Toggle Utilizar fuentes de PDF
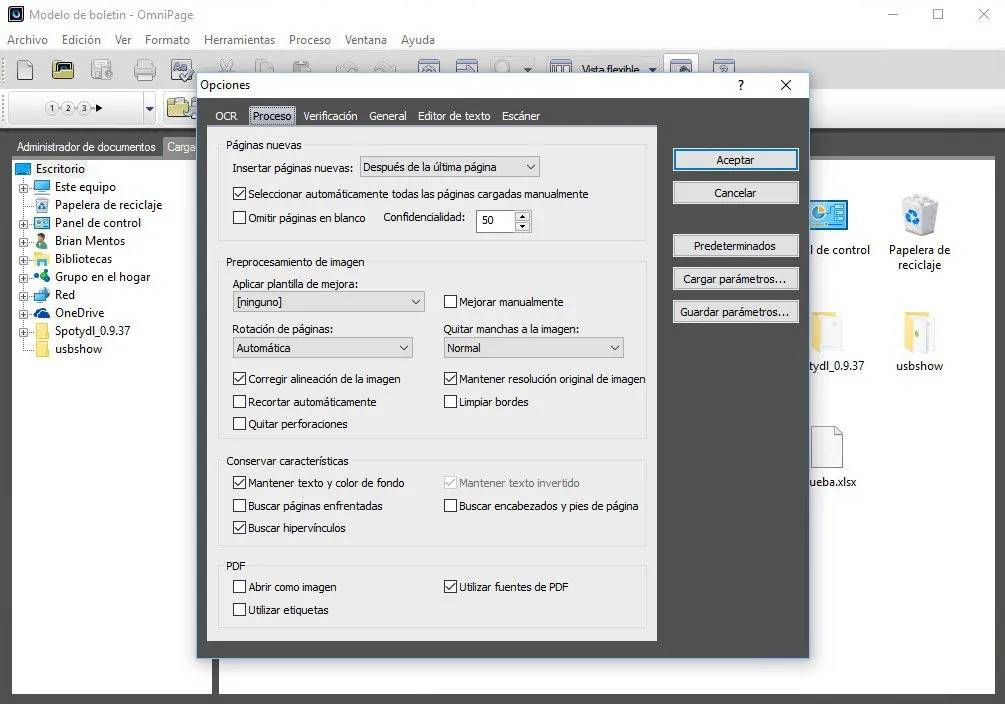 pos(451,587)
